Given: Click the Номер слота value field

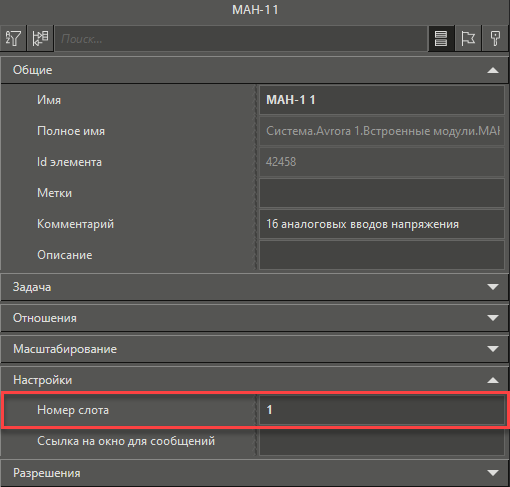Looking at the screenshot, I should [382, 410].
